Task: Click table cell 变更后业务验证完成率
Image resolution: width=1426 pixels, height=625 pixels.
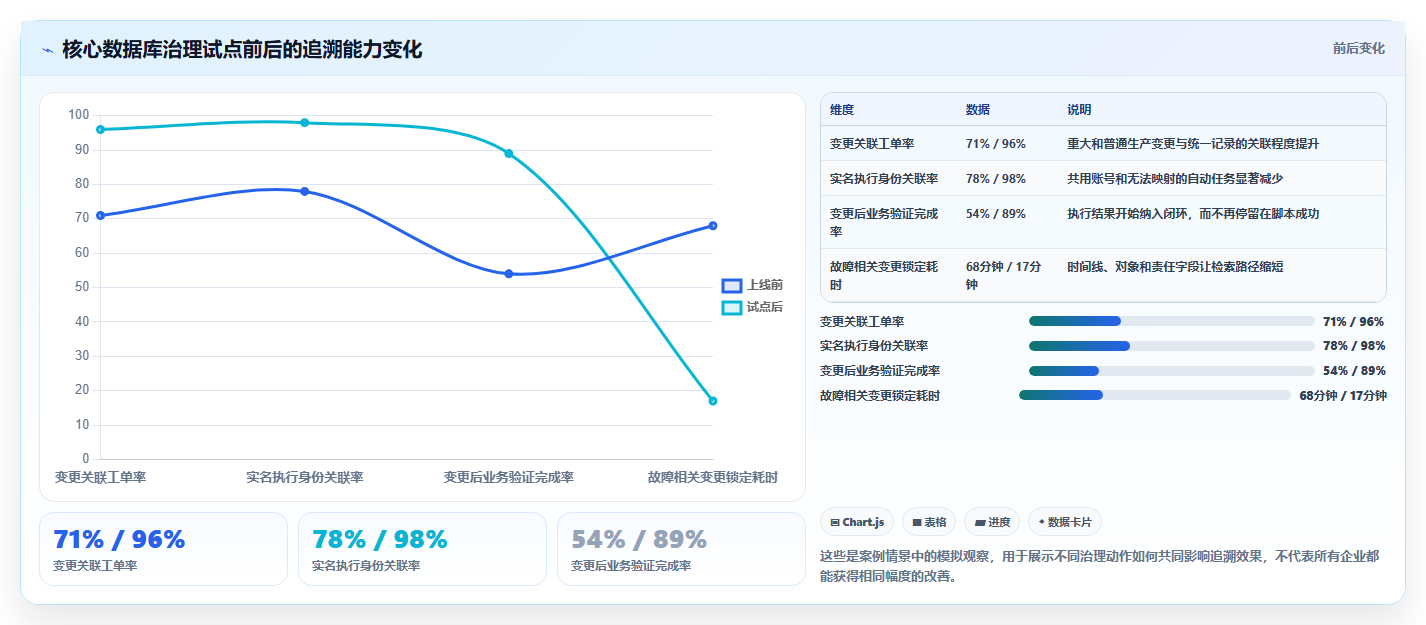Action: [884, 222]
